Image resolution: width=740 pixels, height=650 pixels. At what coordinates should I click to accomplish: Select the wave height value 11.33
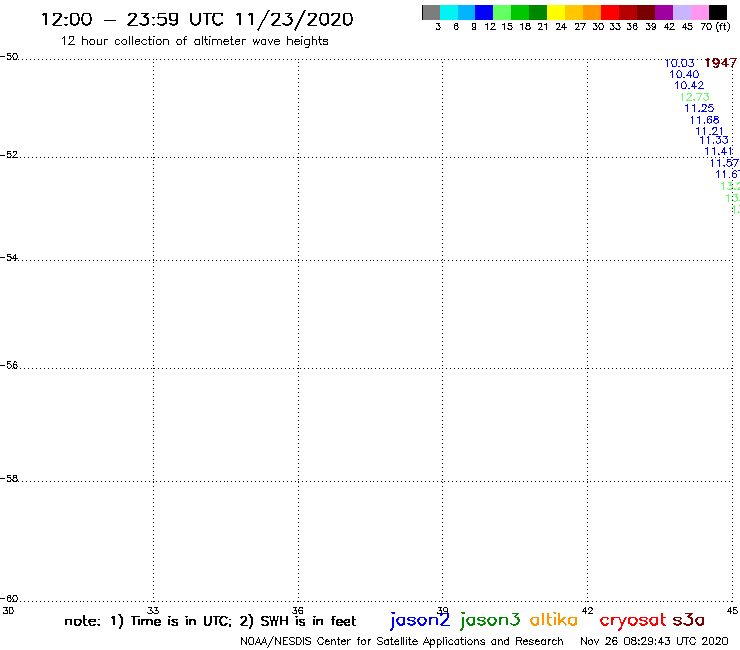tap(714, 140)
